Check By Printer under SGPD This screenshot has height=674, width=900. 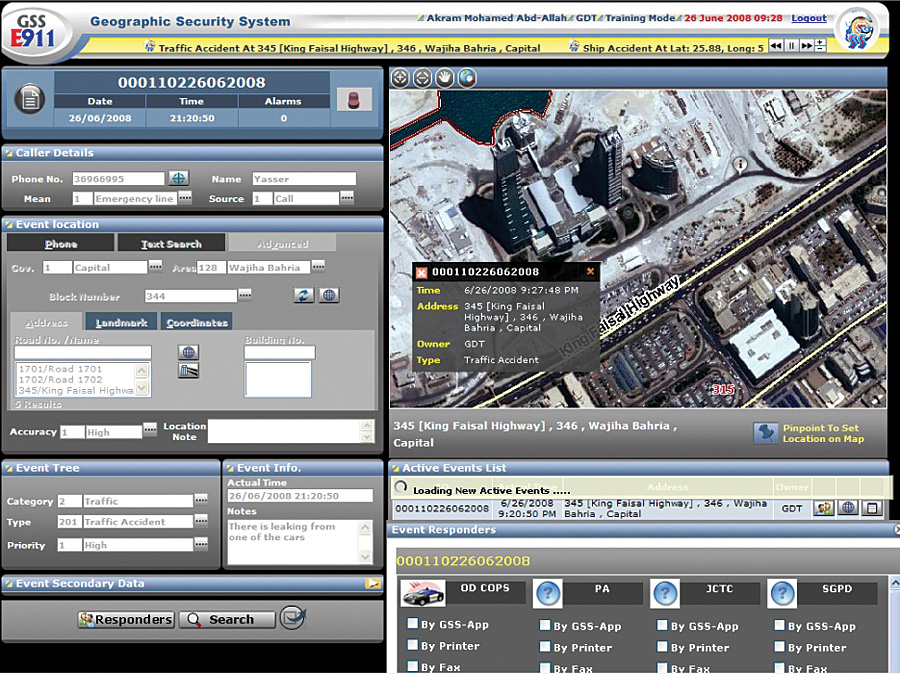click(x=779, y=646)
